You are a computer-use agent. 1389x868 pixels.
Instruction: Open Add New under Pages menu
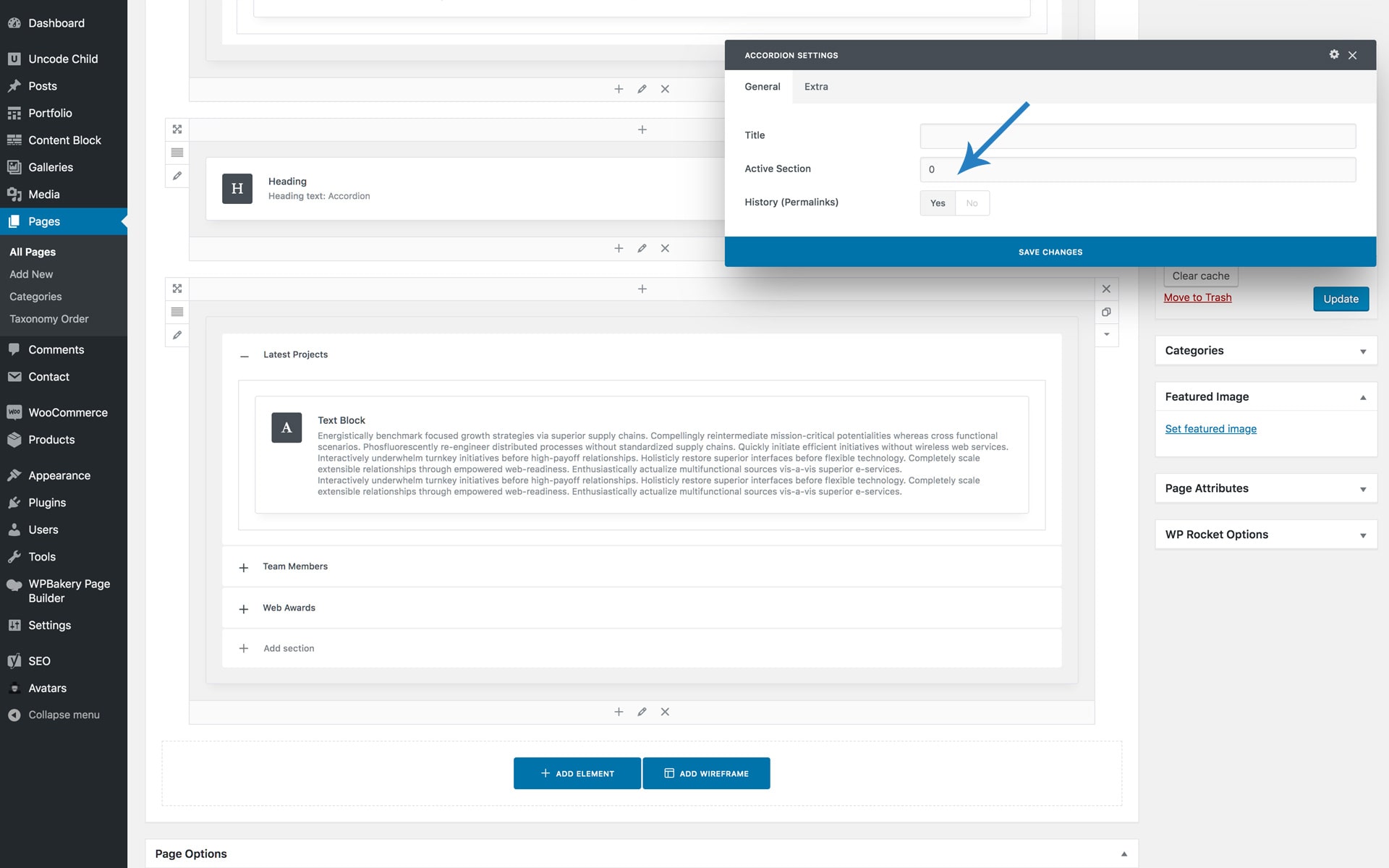click(x=31, y=274)
